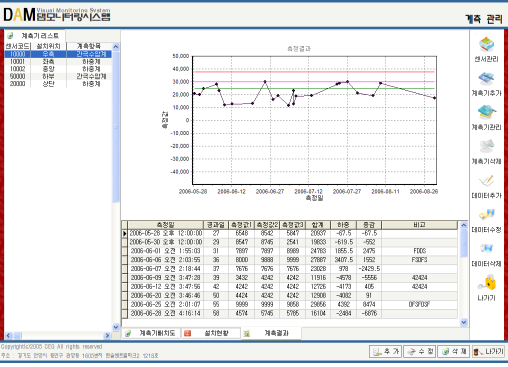Open the 데이터수정 edit data icon

tap(487, 215)
